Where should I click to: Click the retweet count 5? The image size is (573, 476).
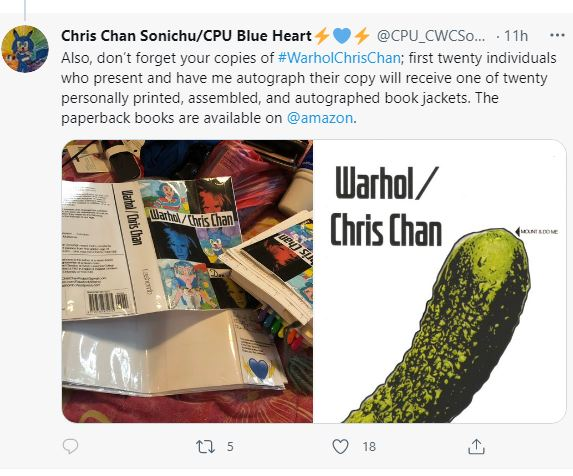click(x=230, y=446)
